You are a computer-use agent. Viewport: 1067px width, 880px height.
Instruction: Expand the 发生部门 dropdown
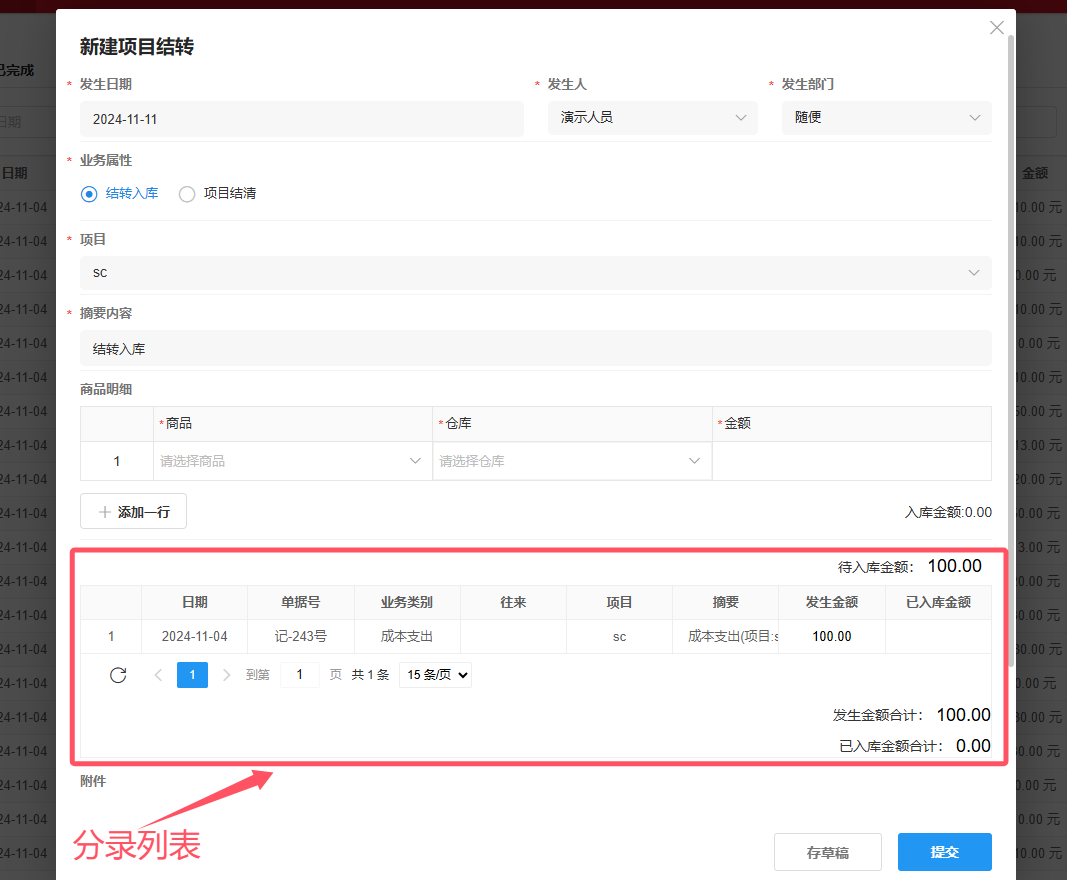click(886, 118)
